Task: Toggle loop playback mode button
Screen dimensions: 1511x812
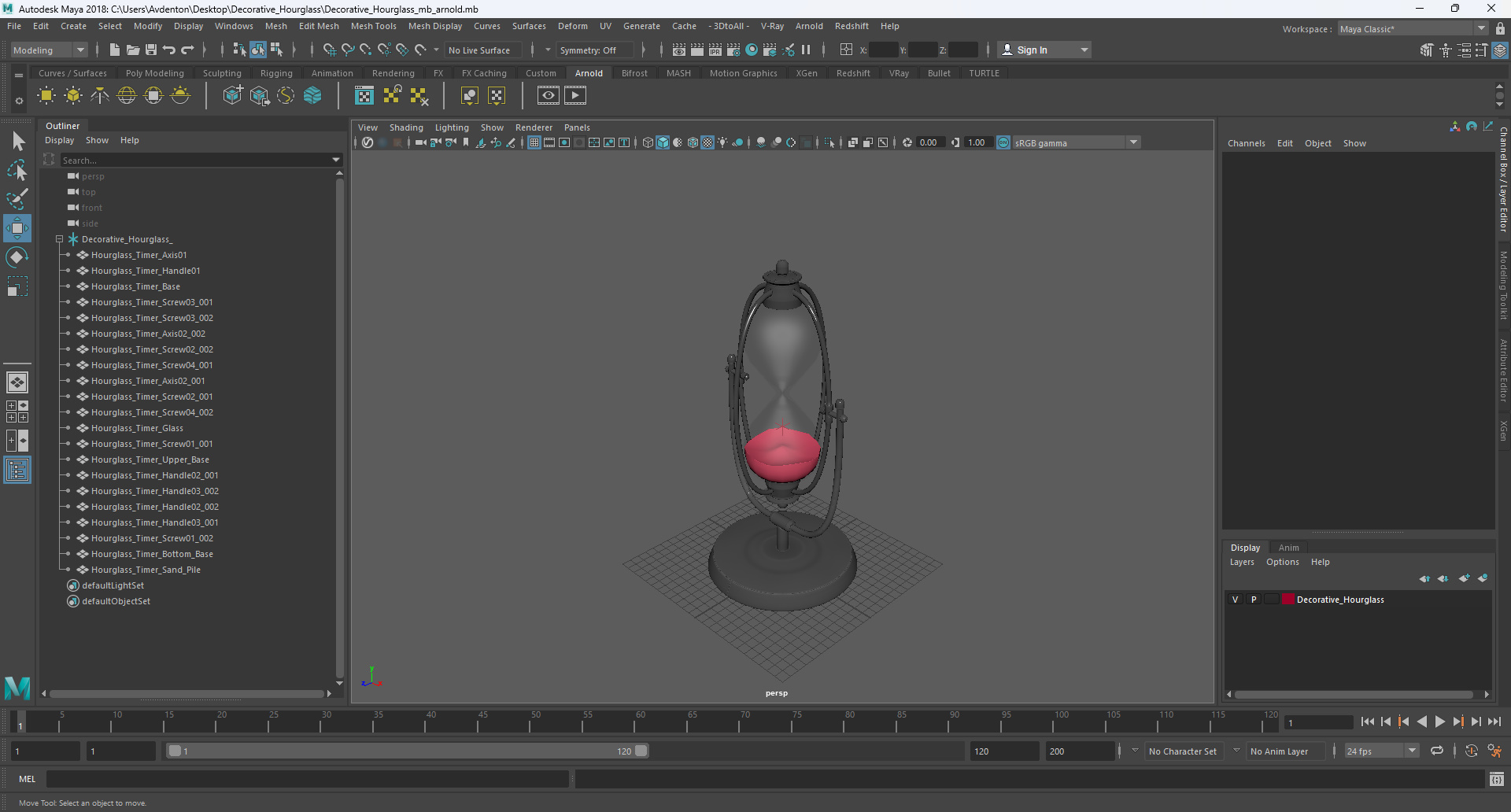Action: click(x=1437, y=751)
